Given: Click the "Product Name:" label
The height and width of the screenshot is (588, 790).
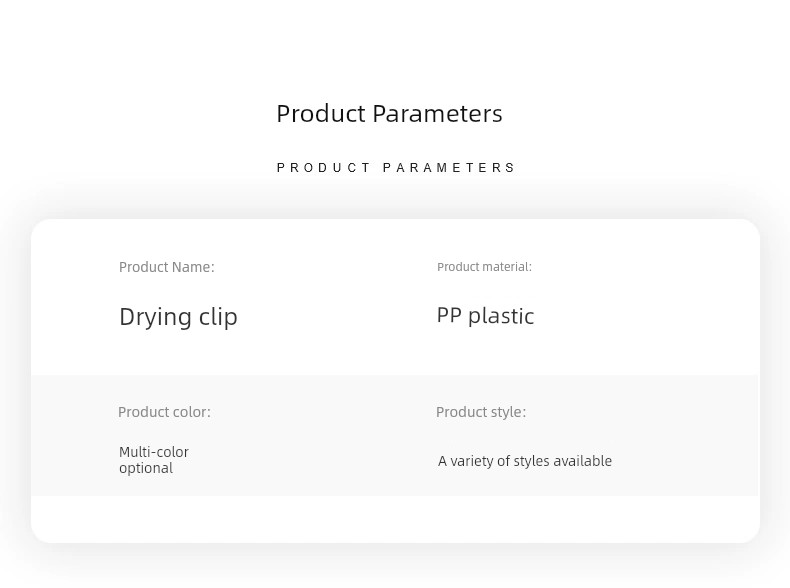Looking at the screenshot, I should click(x=166, y=267).
